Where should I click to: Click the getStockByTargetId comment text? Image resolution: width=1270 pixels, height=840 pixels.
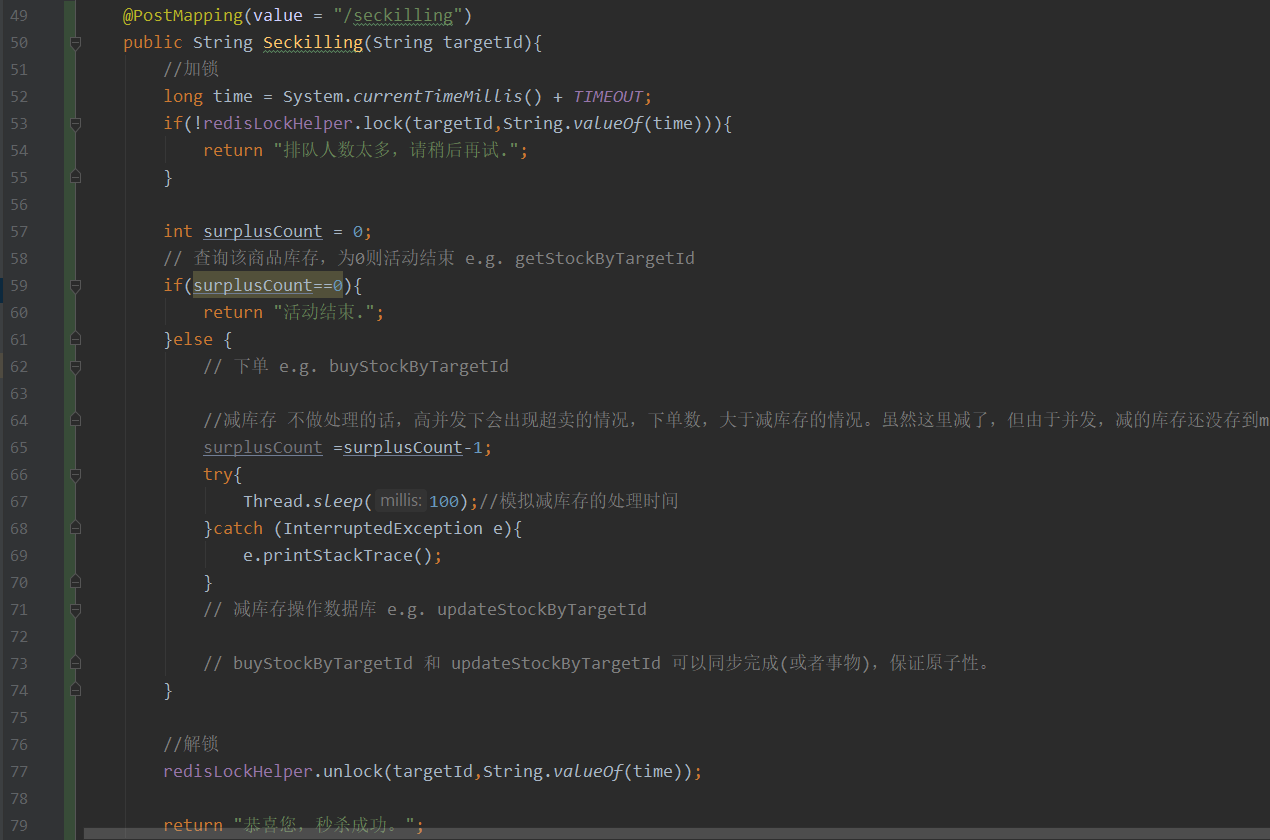tap(605, 259)
